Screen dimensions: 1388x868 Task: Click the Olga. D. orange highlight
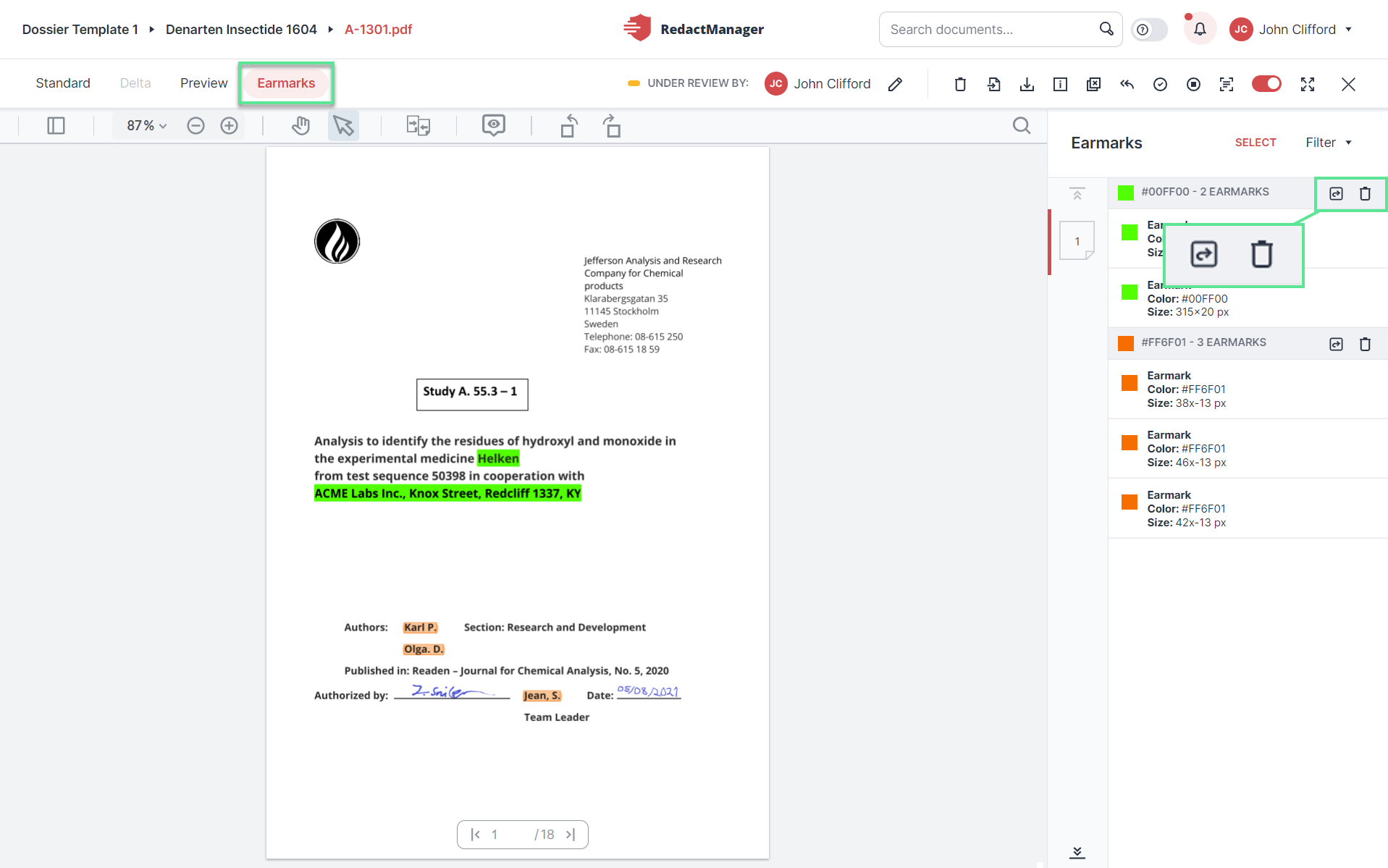(x=424, y=649)
